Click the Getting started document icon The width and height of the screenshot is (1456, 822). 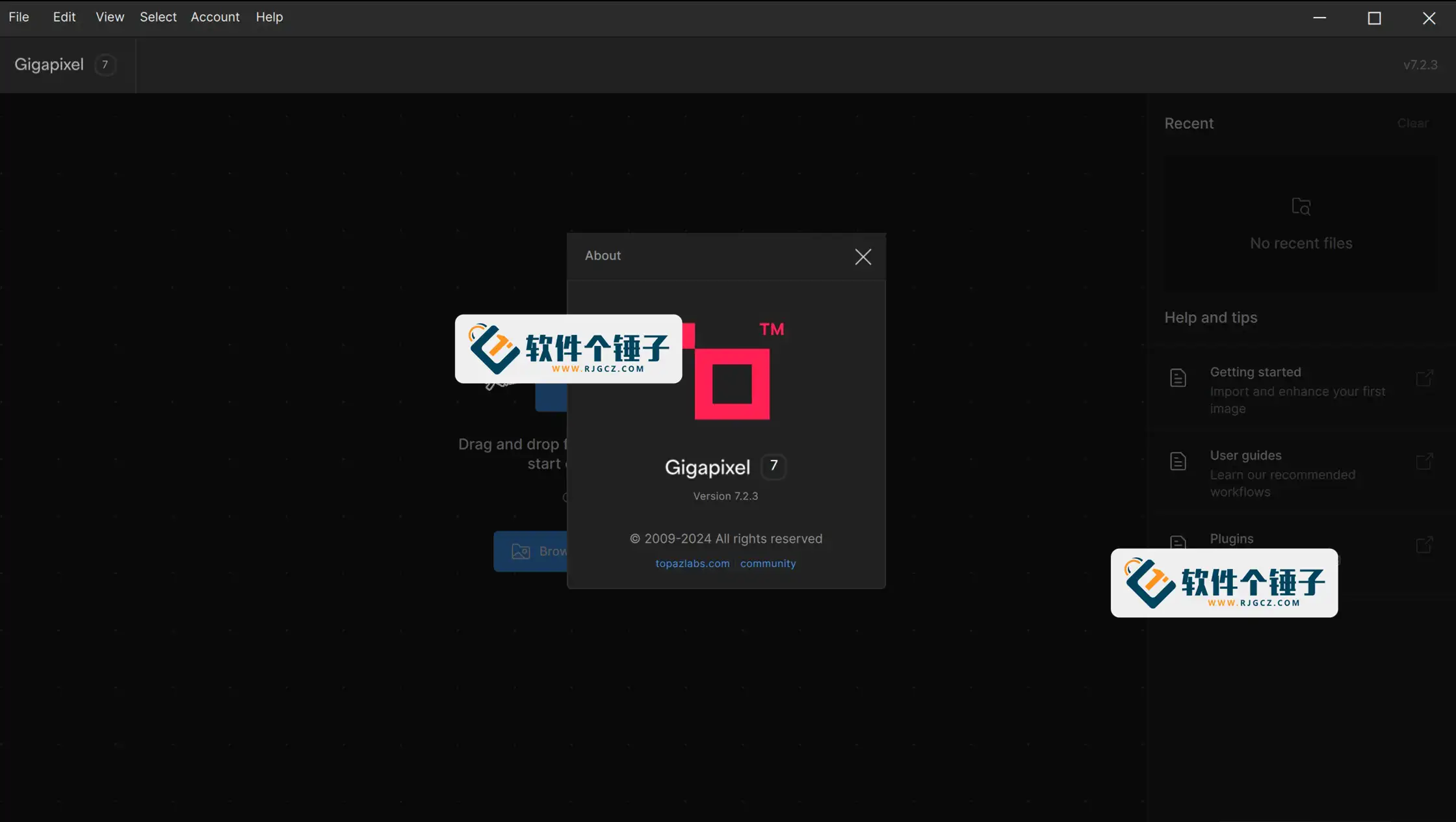click(1178, 378)
